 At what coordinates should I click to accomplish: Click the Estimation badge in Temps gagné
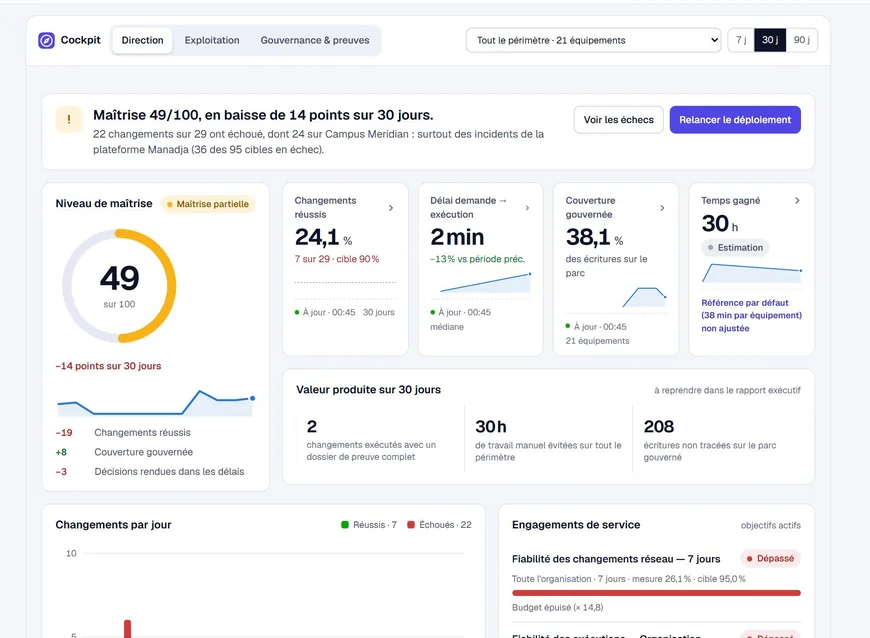tap(735, 247)
